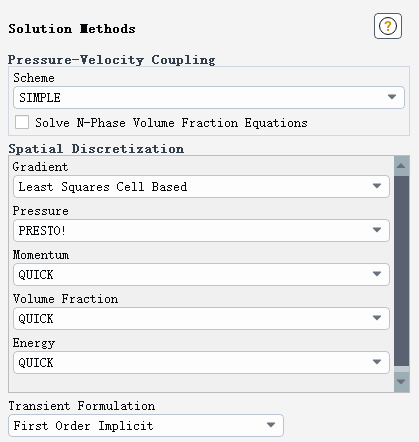Open the Transient Formulation dropdown arrow
The width and height of the screenshot is (419, 442).
click(271, 425)
